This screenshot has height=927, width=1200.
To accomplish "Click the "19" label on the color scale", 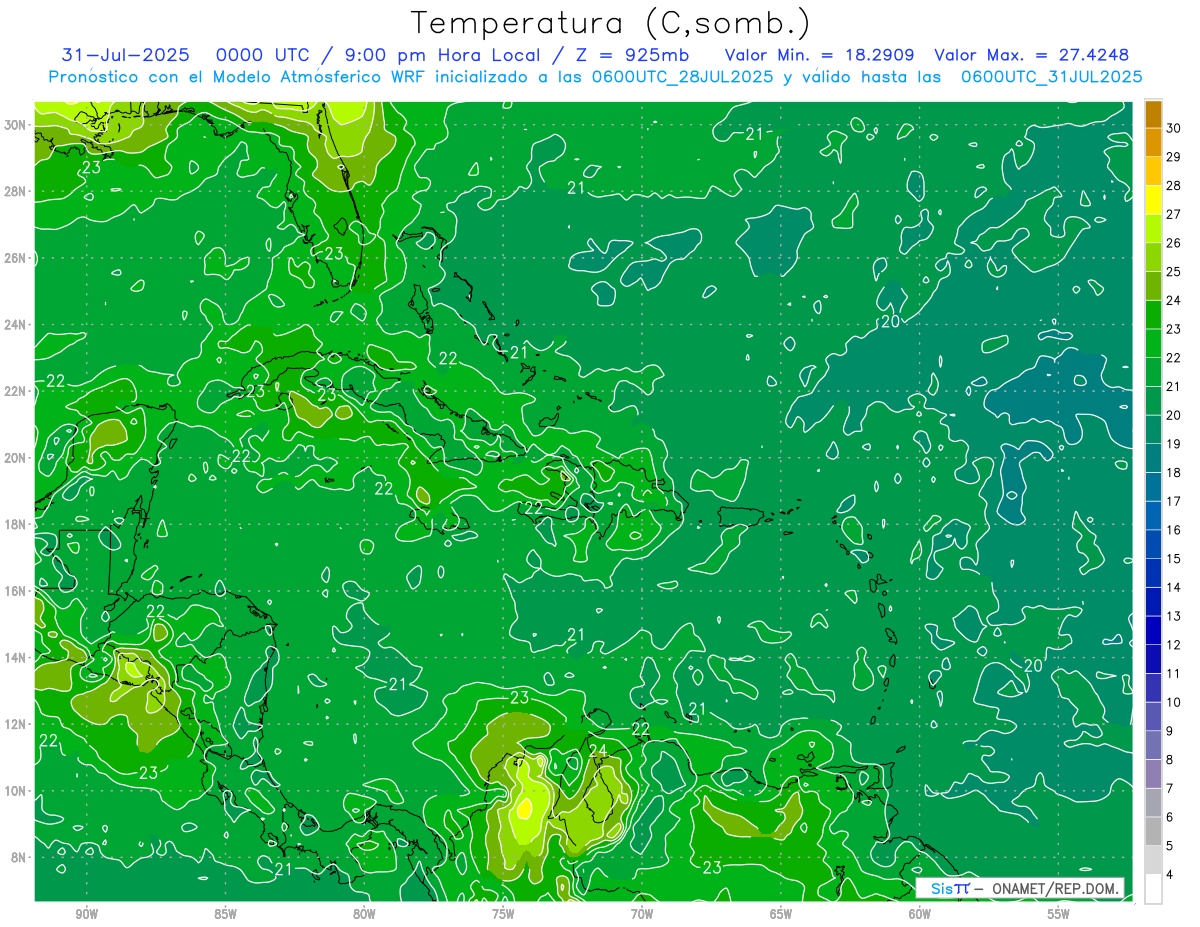I will 1173,444.
